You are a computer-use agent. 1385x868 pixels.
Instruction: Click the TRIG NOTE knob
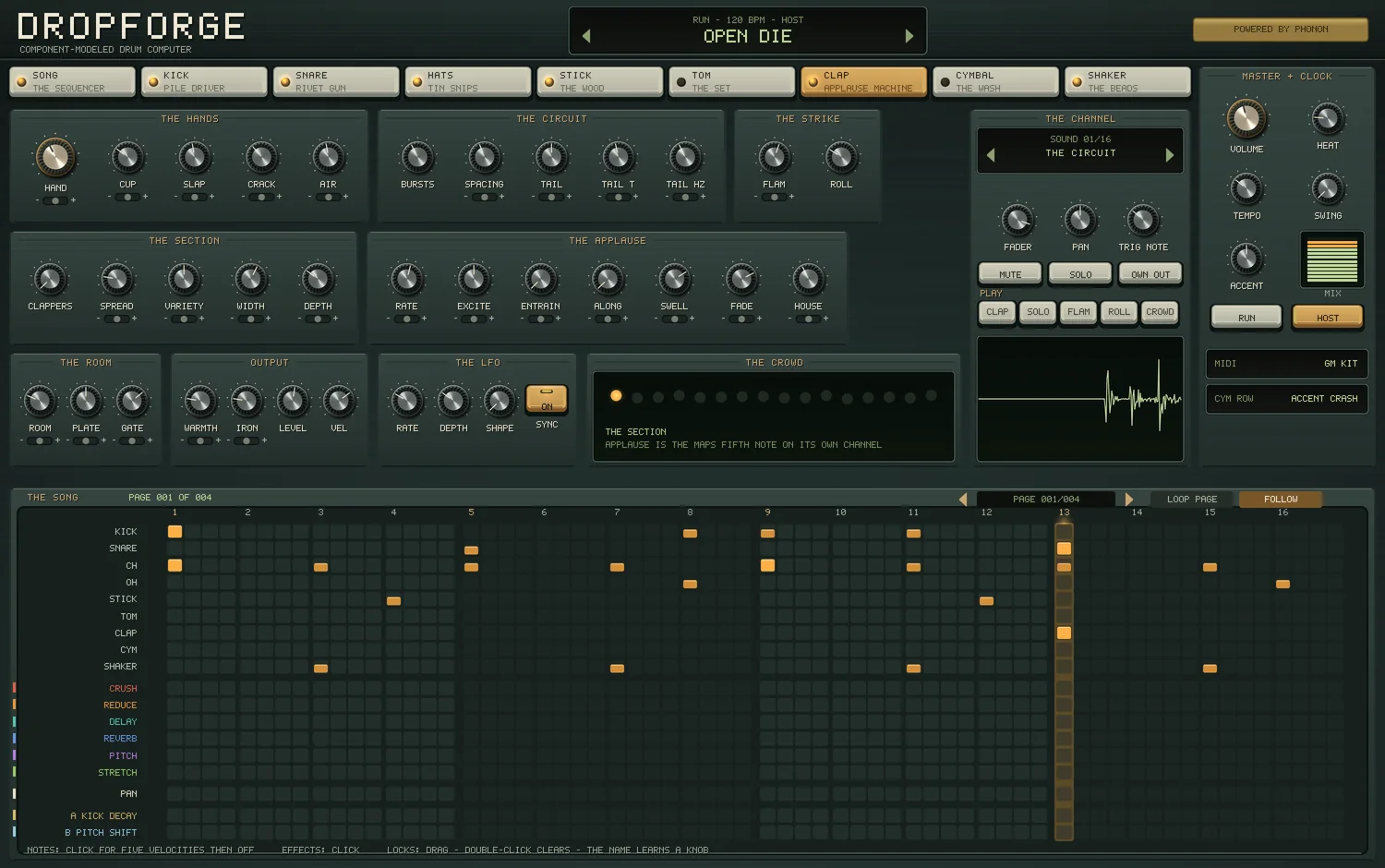(x=1143, y=220)
